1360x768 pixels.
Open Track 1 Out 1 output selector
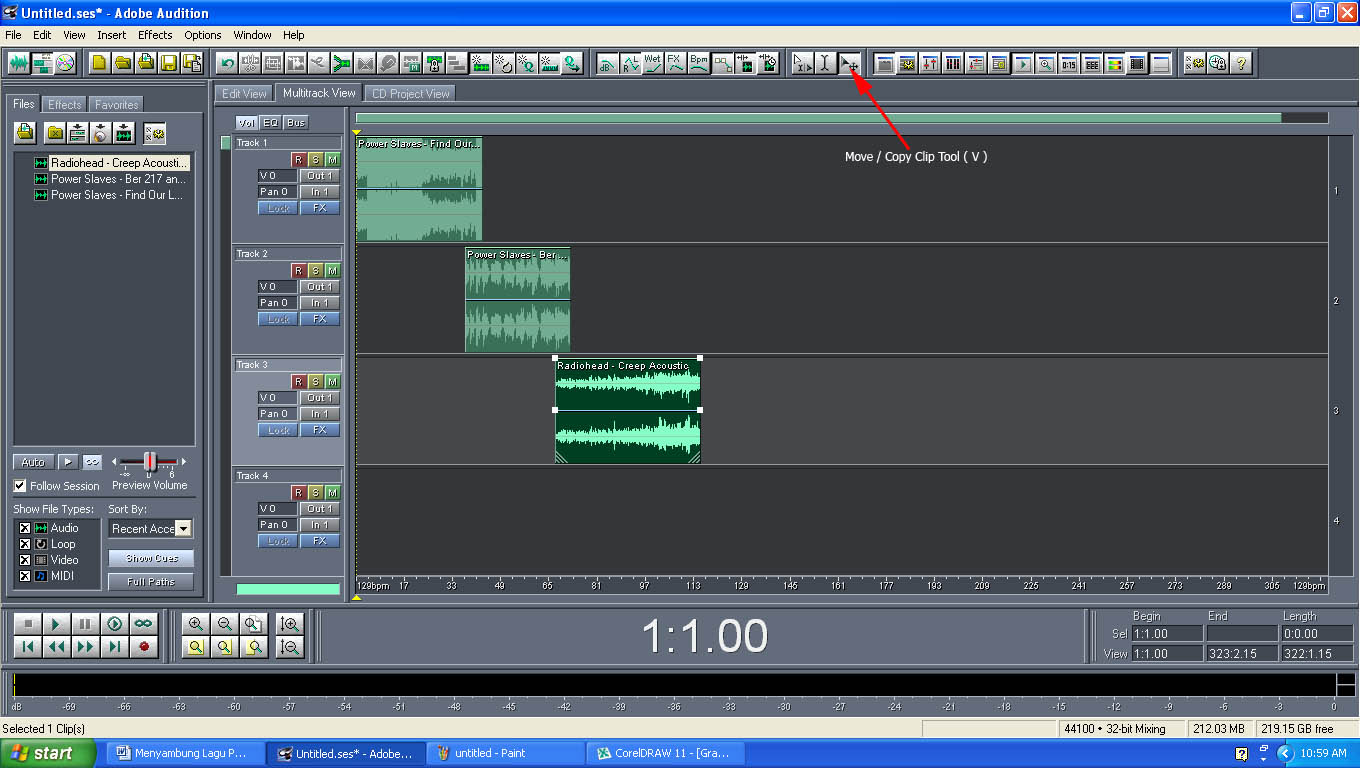tap(319, 176)
